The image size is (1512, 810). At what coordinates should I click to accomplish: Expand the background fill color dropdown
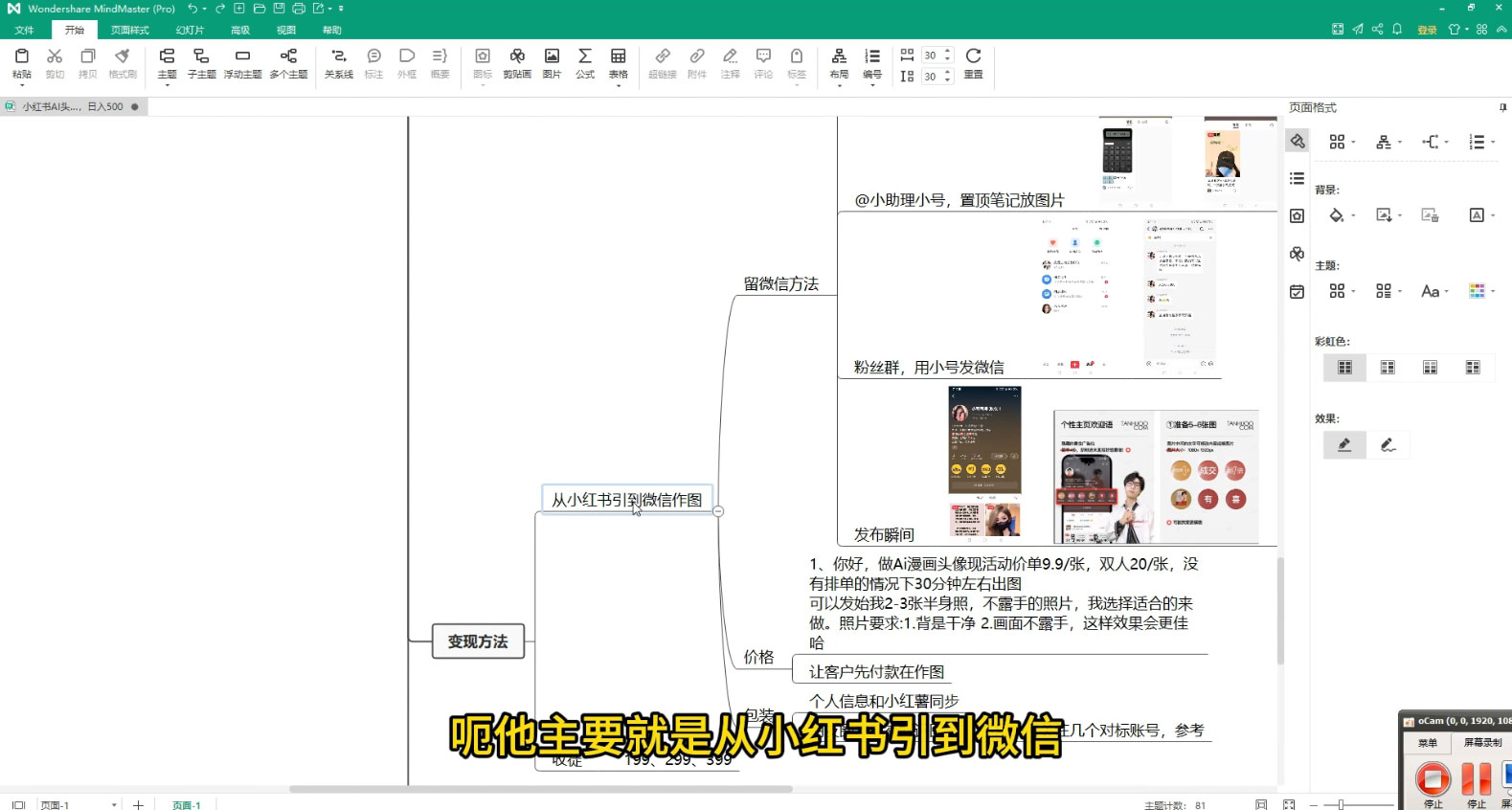click(x=1353, y=216)
